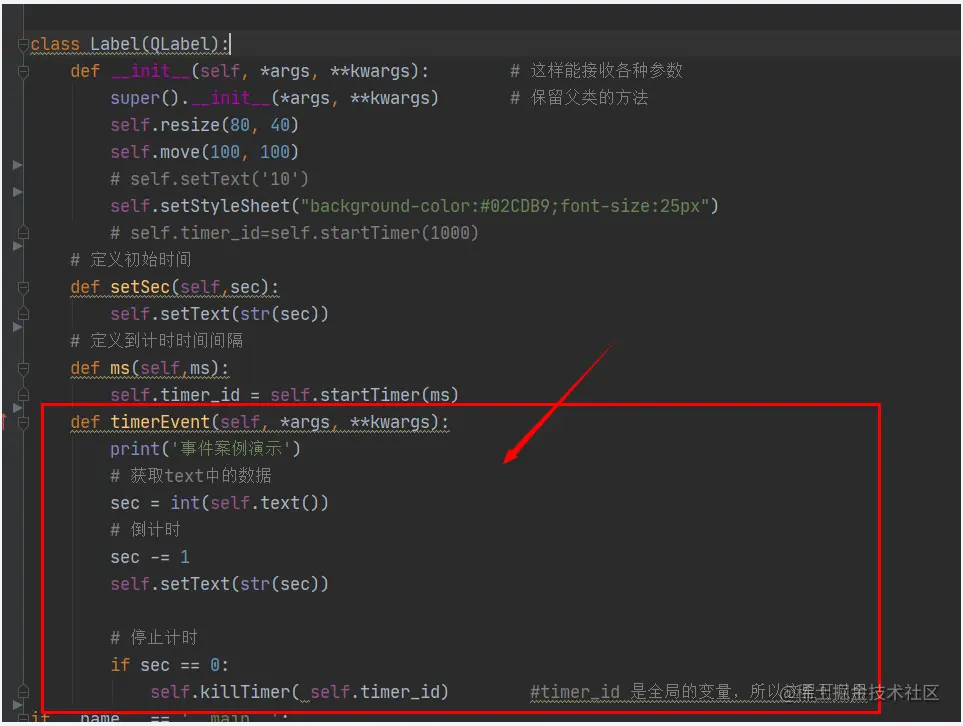Image resolution: width=963 pixels, height=726 pixels.
Task: Click the comment '# 定义到计时时间间隔'
Action: (x=157, y=340)
